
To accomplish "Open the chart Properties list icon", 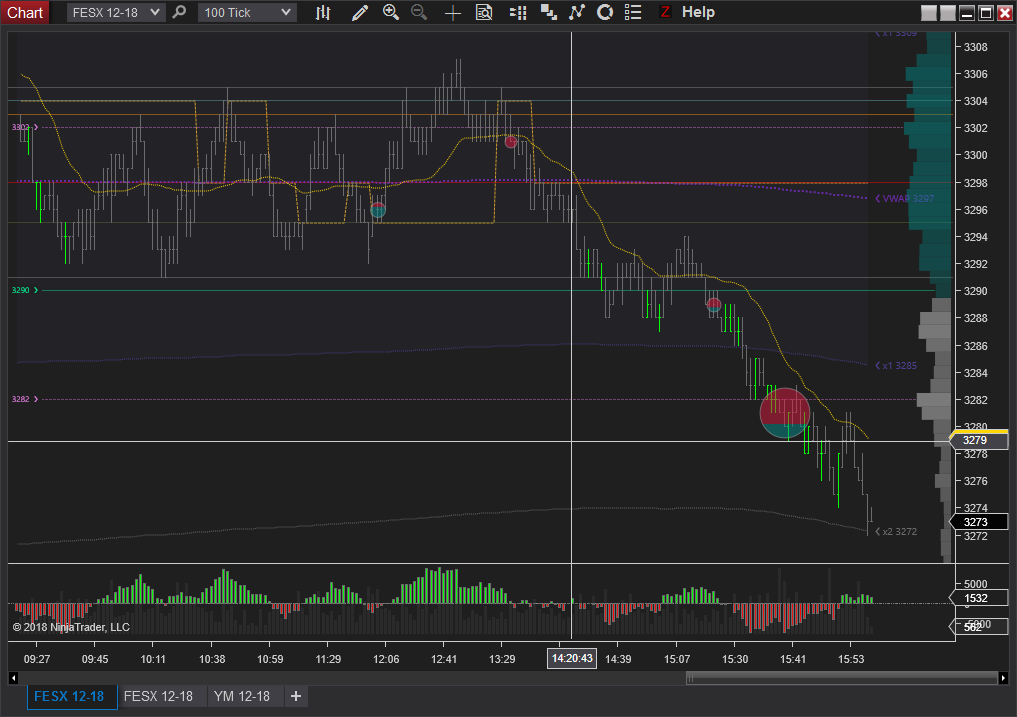I will (x=633, y=12).
